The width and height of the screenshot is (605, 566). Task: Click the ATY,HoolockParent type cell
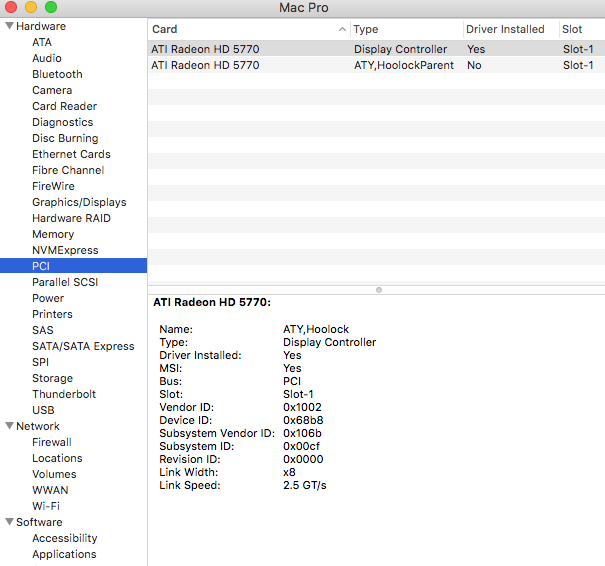pyautogui.click(x=404, y=65)
